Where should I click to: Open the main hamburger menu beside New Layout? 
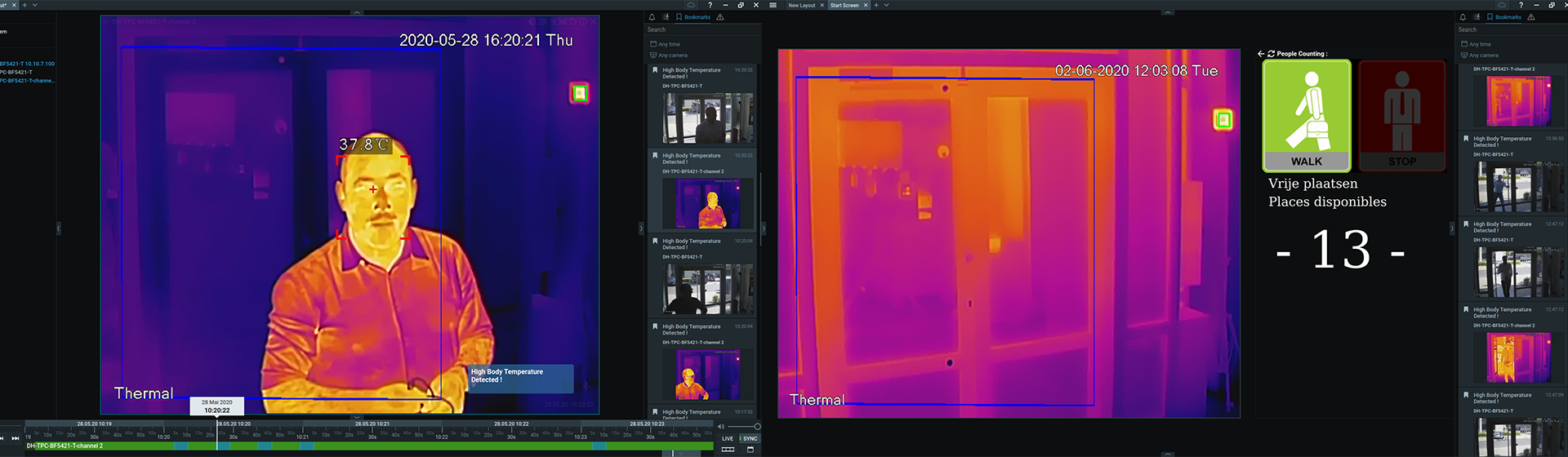point(773,5)
